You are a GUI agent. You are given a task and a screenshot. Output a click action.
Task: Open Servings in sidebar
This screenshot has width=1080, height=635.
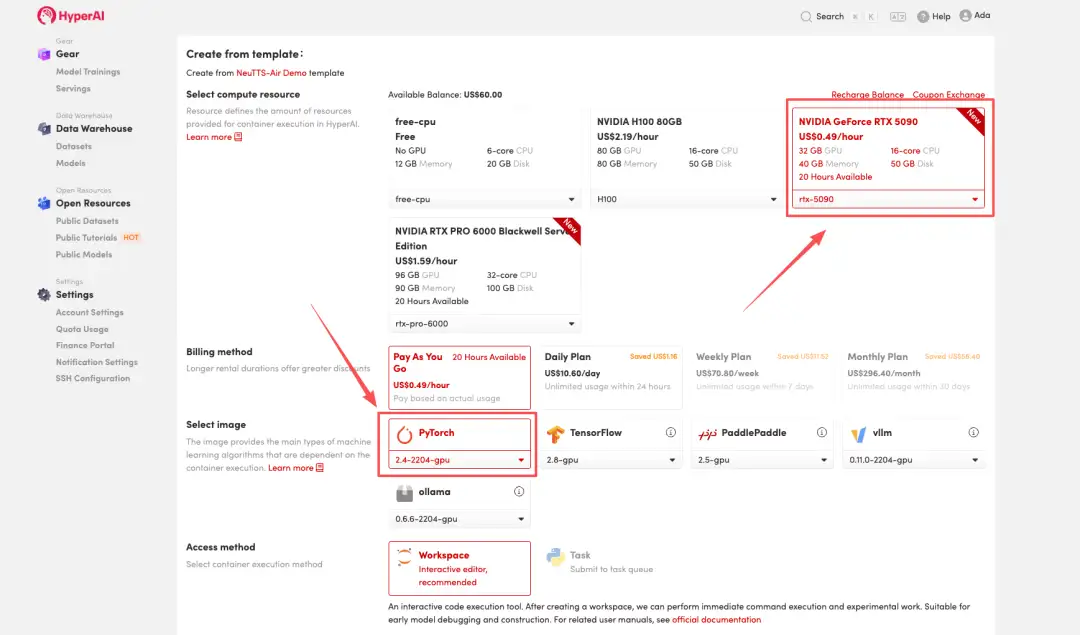point(73,88)
